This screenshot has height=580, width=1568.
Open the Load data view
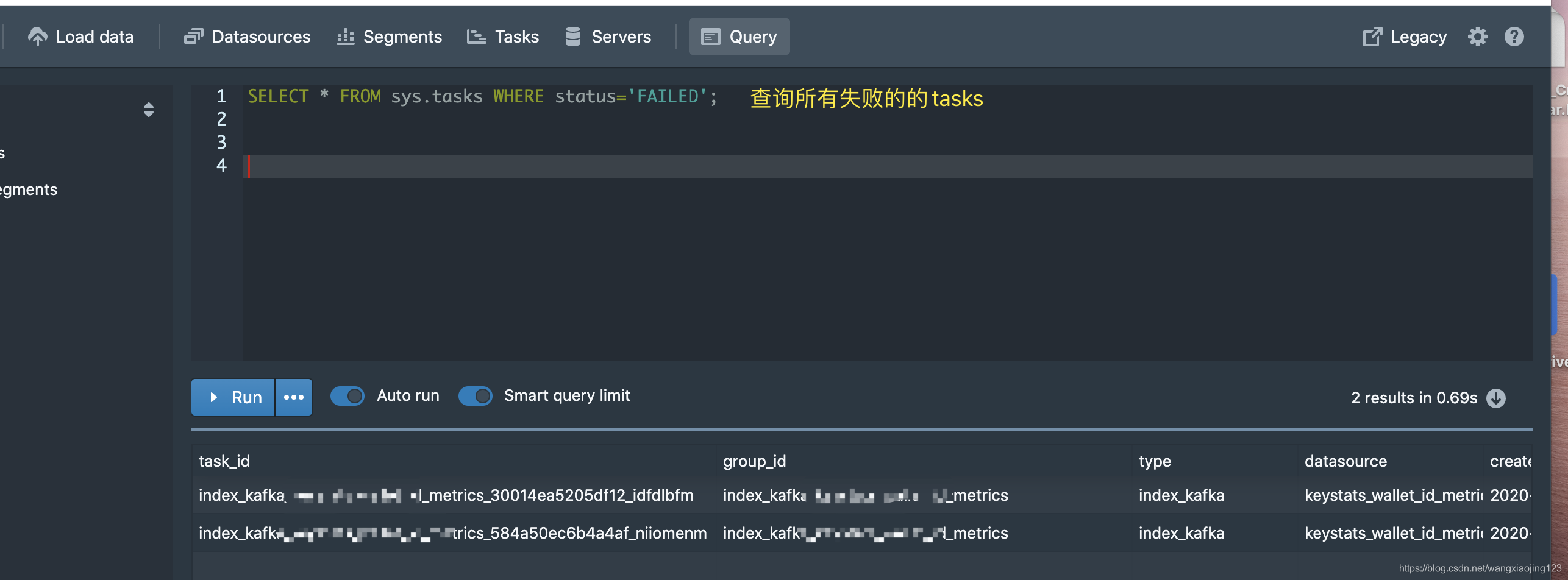[80, 37]
